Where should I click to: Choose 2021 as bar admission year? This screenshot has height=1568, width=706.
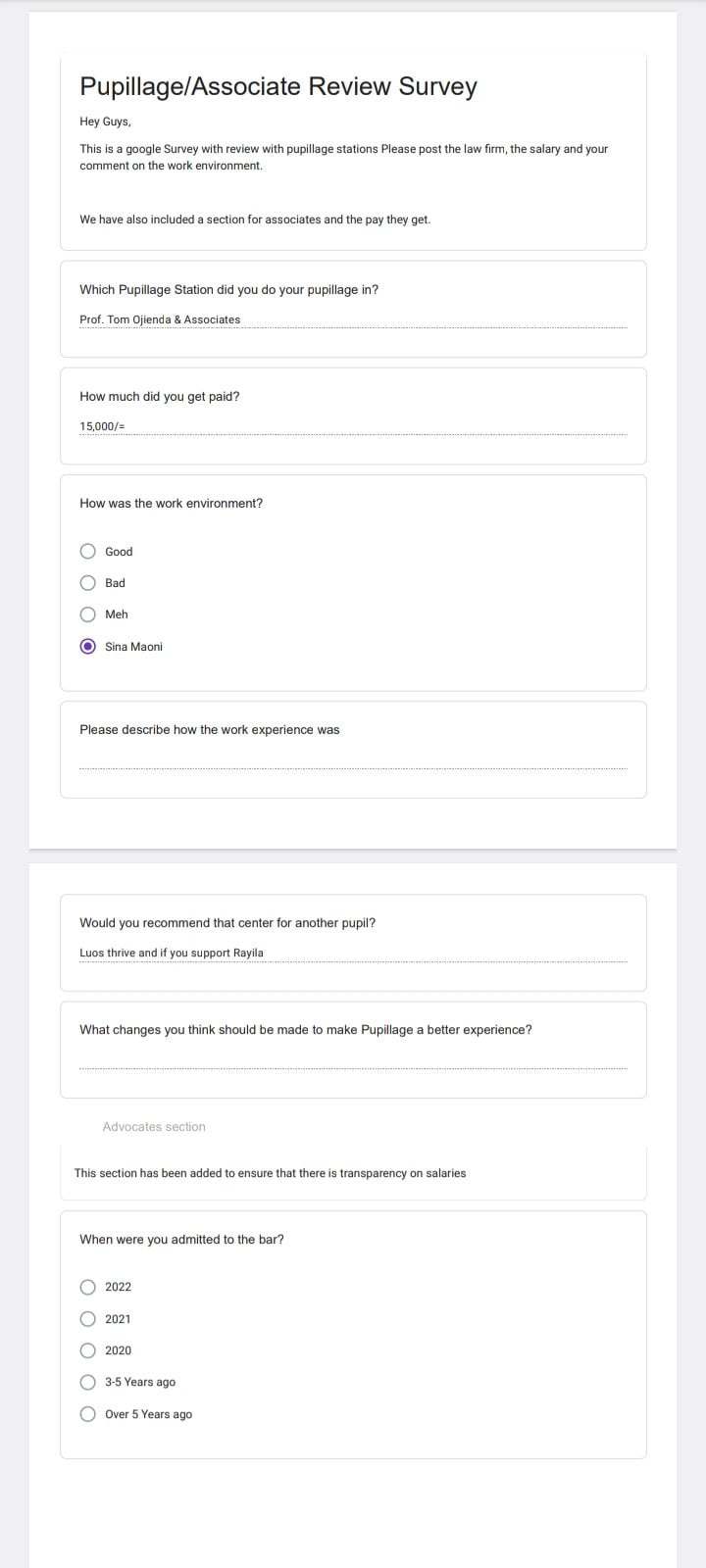(88, 1319)
